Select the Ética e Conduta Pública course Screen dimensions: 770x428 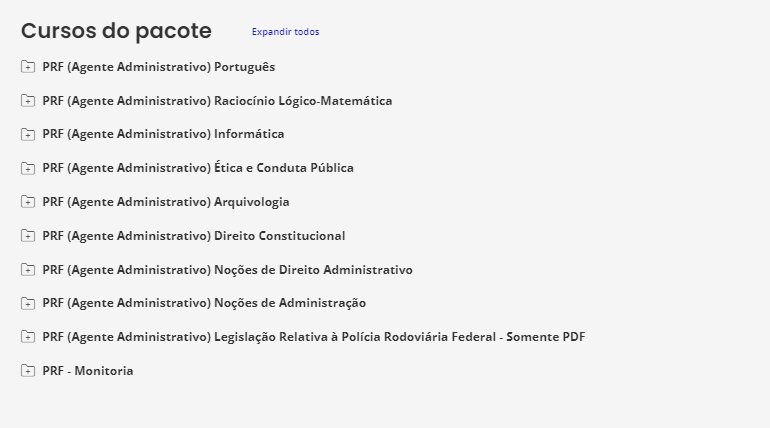pyautogui.click(x=198, y=168)
